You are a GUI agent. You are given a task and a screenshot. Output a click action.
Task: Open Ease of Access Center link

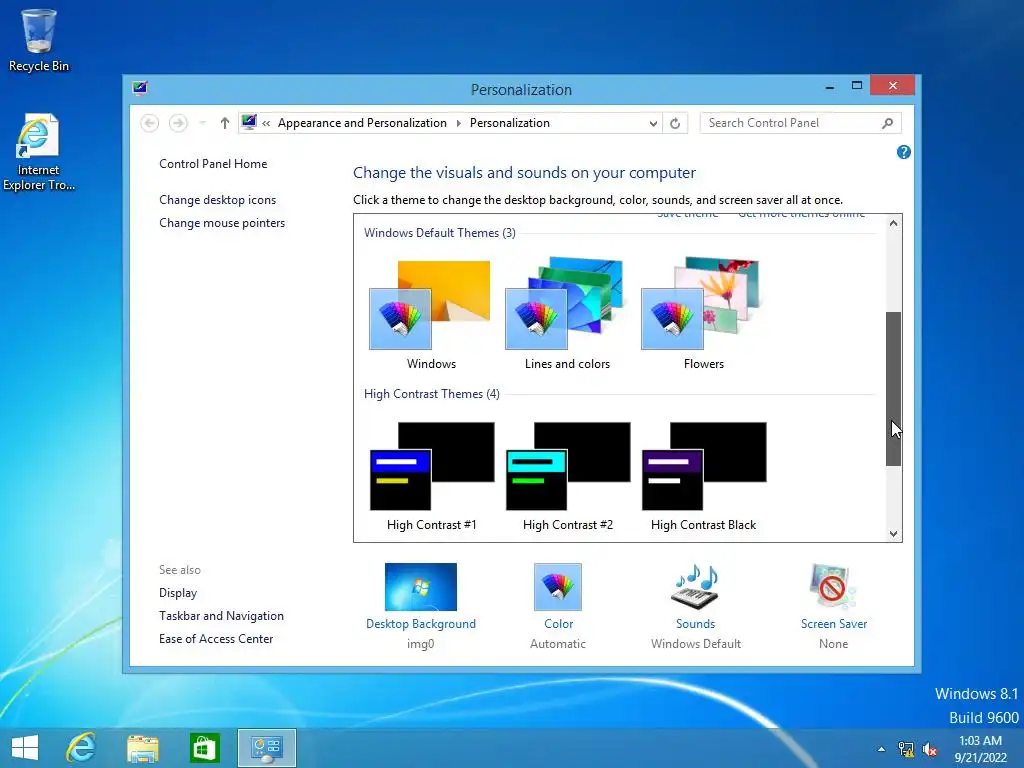(x=216, y=639)
